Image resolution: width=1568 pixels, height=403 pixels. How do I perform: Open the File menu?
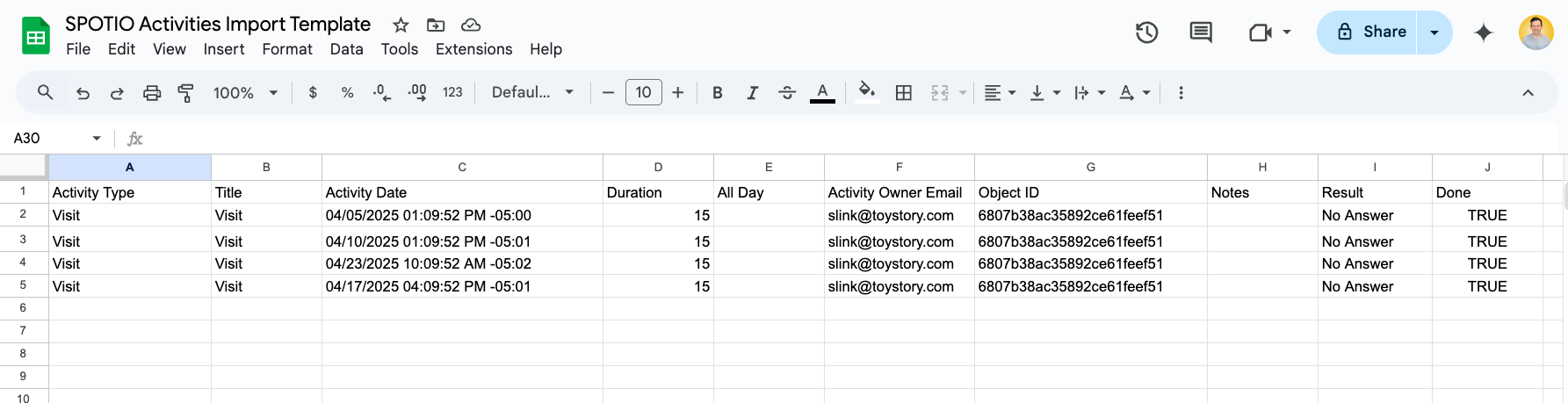click(78, 49)
